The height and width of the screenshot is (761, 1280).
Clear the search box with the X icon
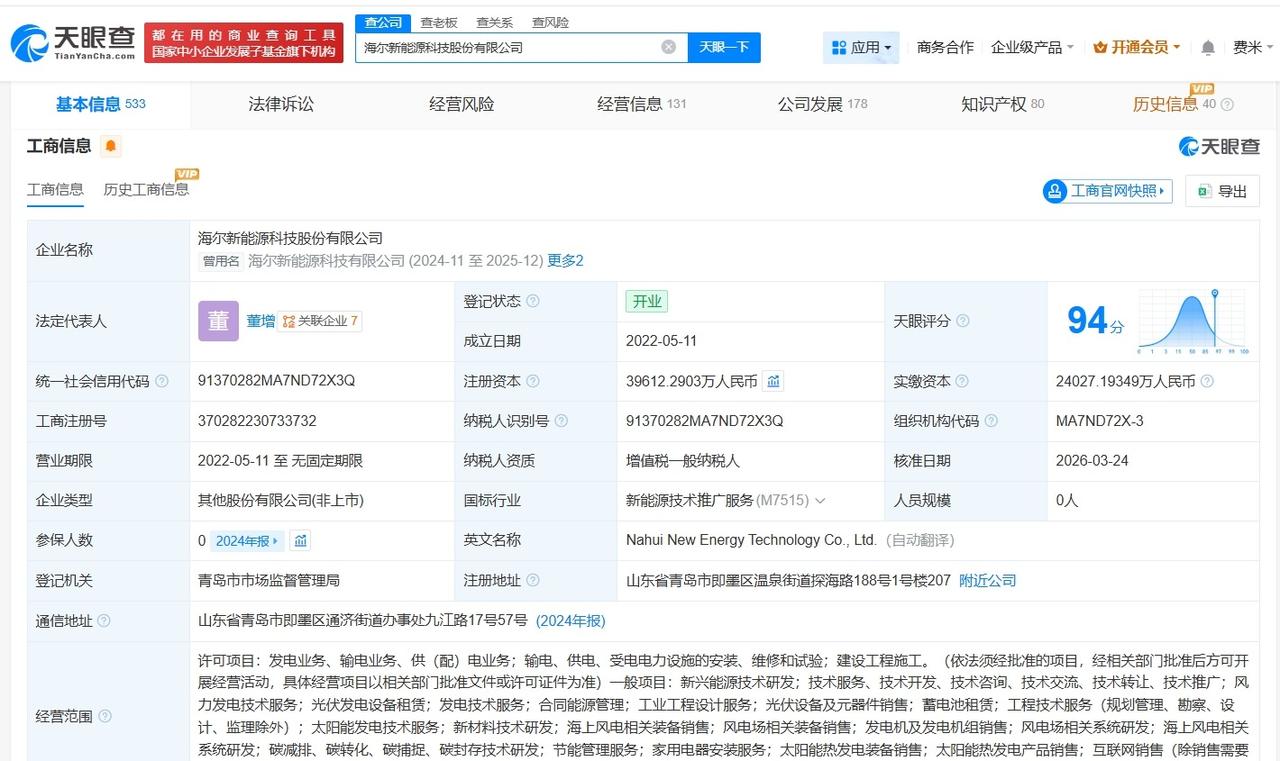[x=668, y=47]
